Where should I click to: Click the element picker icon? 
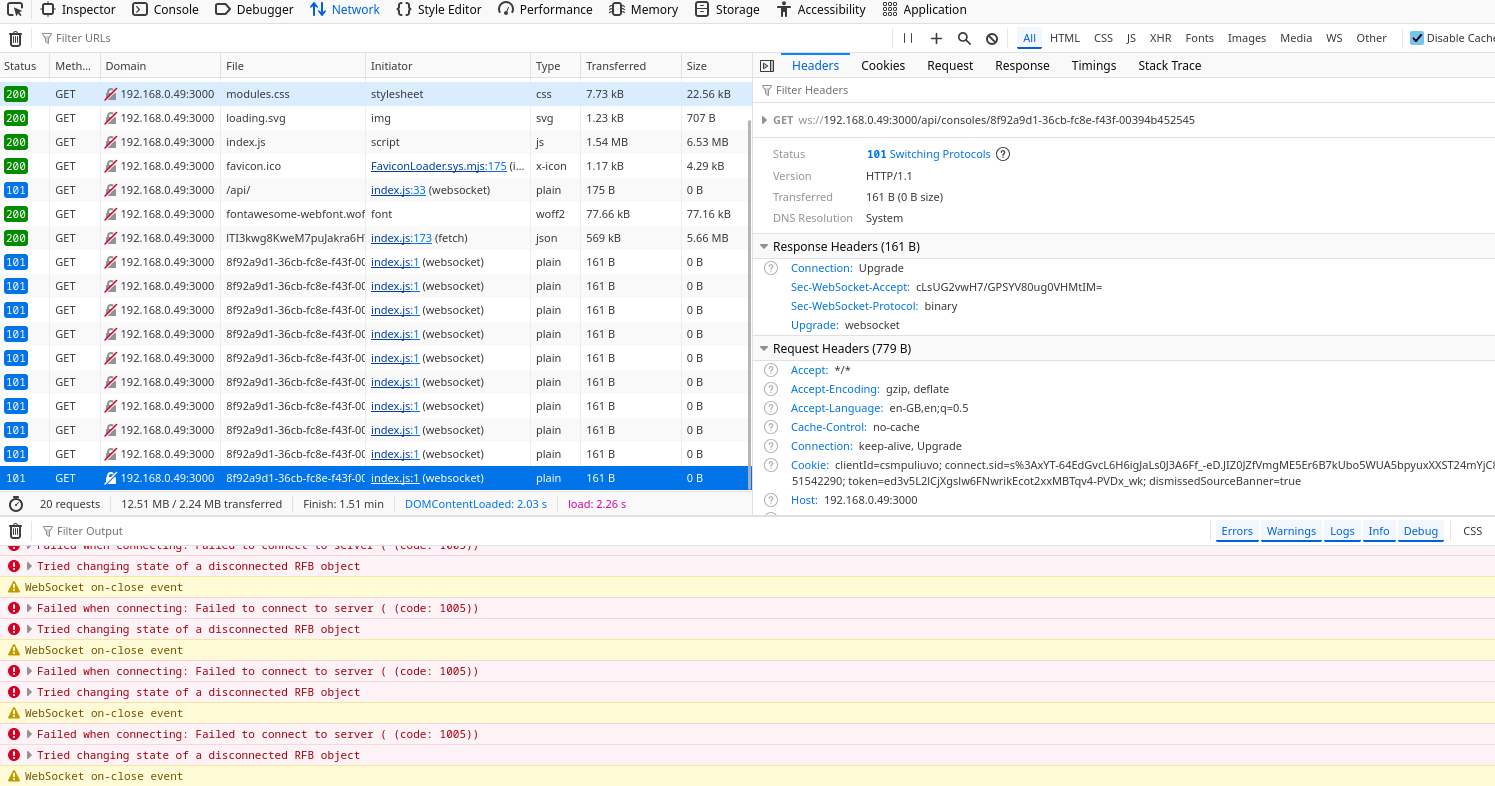[x=15, y=9]
